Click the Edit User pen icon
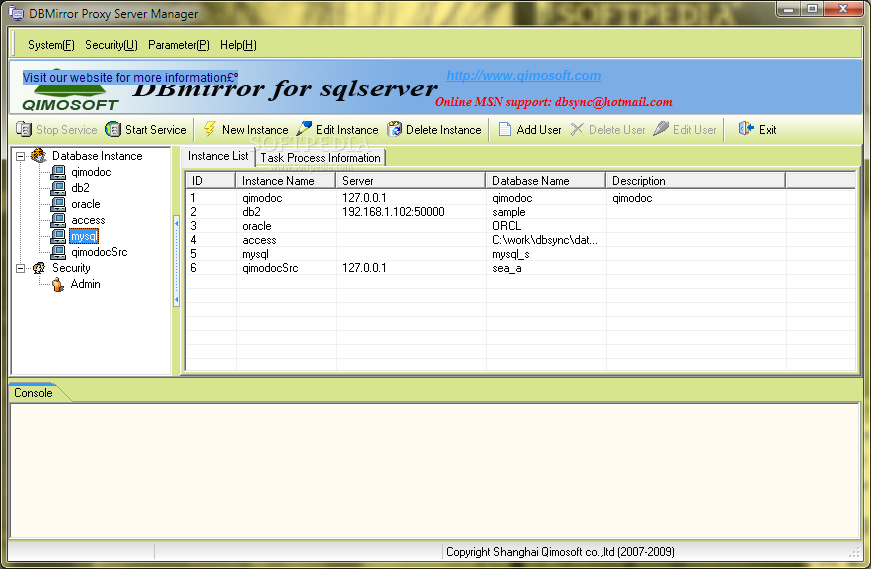Image resolution: width=871 pixels, height=569 pixels. tap(661, 129)
